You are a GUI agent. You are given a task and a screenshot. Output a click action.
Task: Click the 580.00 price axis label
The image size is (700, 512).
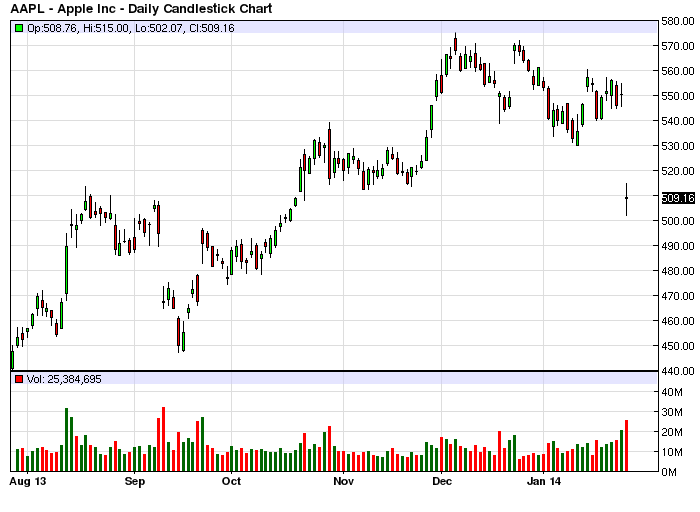click(678, 21)
